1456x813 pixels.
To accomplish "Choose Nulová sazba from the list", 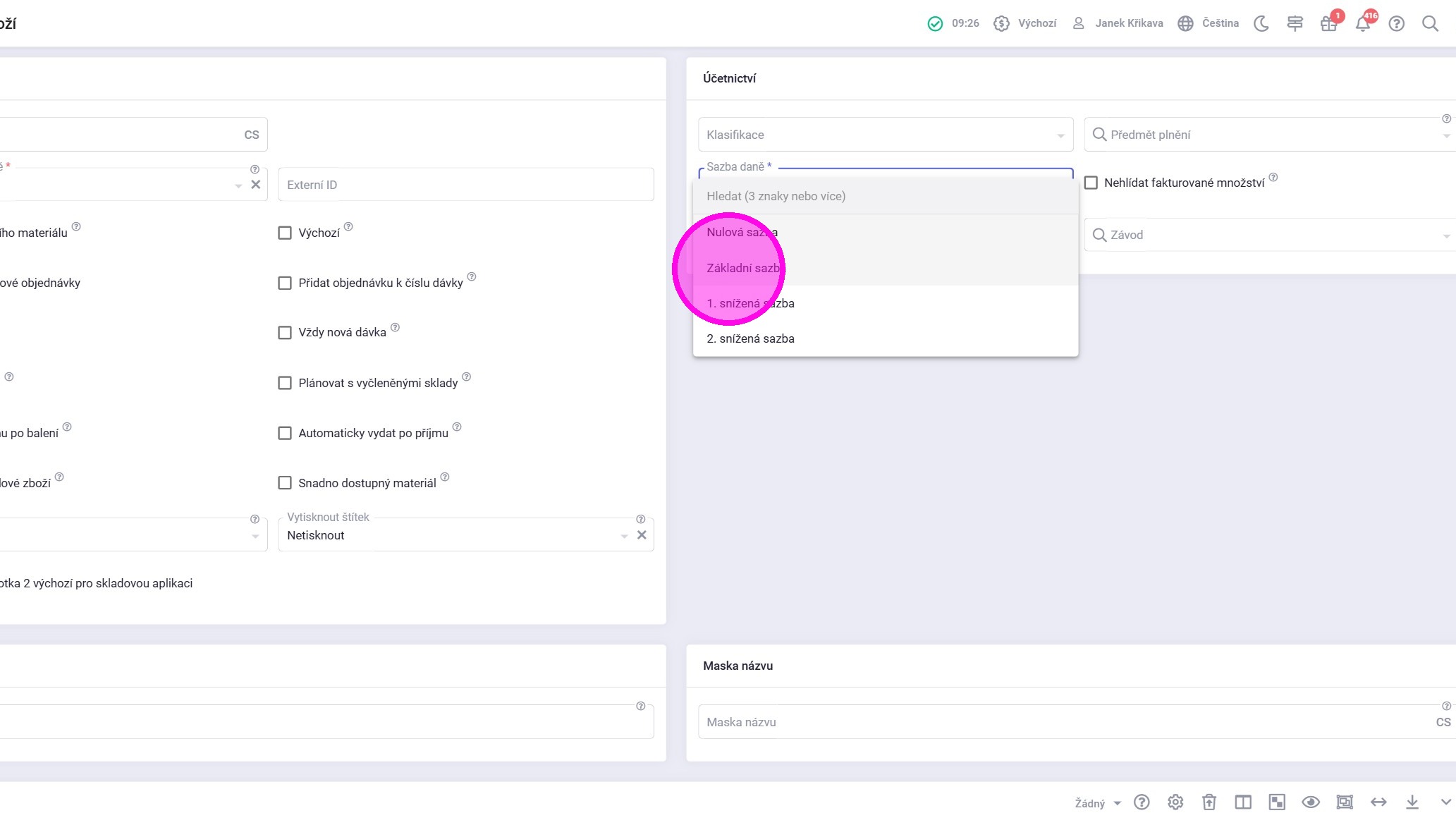I will 742,232.
